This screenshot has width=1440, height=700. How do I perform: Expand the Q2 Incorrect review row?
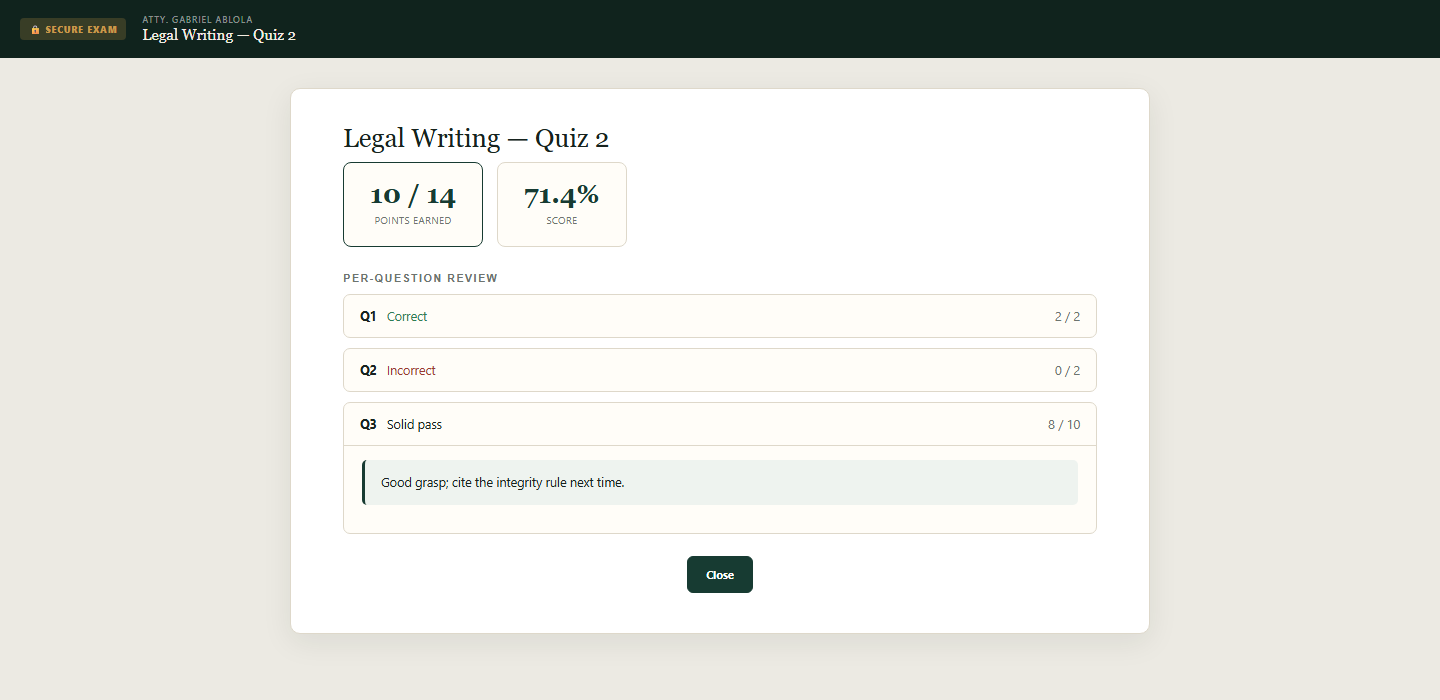click(720, 370)
